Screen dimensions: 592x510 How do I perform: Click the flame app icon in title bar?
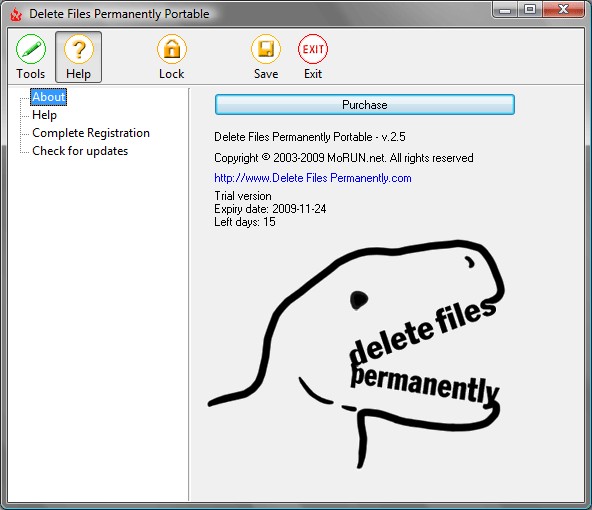coord(16,14)
